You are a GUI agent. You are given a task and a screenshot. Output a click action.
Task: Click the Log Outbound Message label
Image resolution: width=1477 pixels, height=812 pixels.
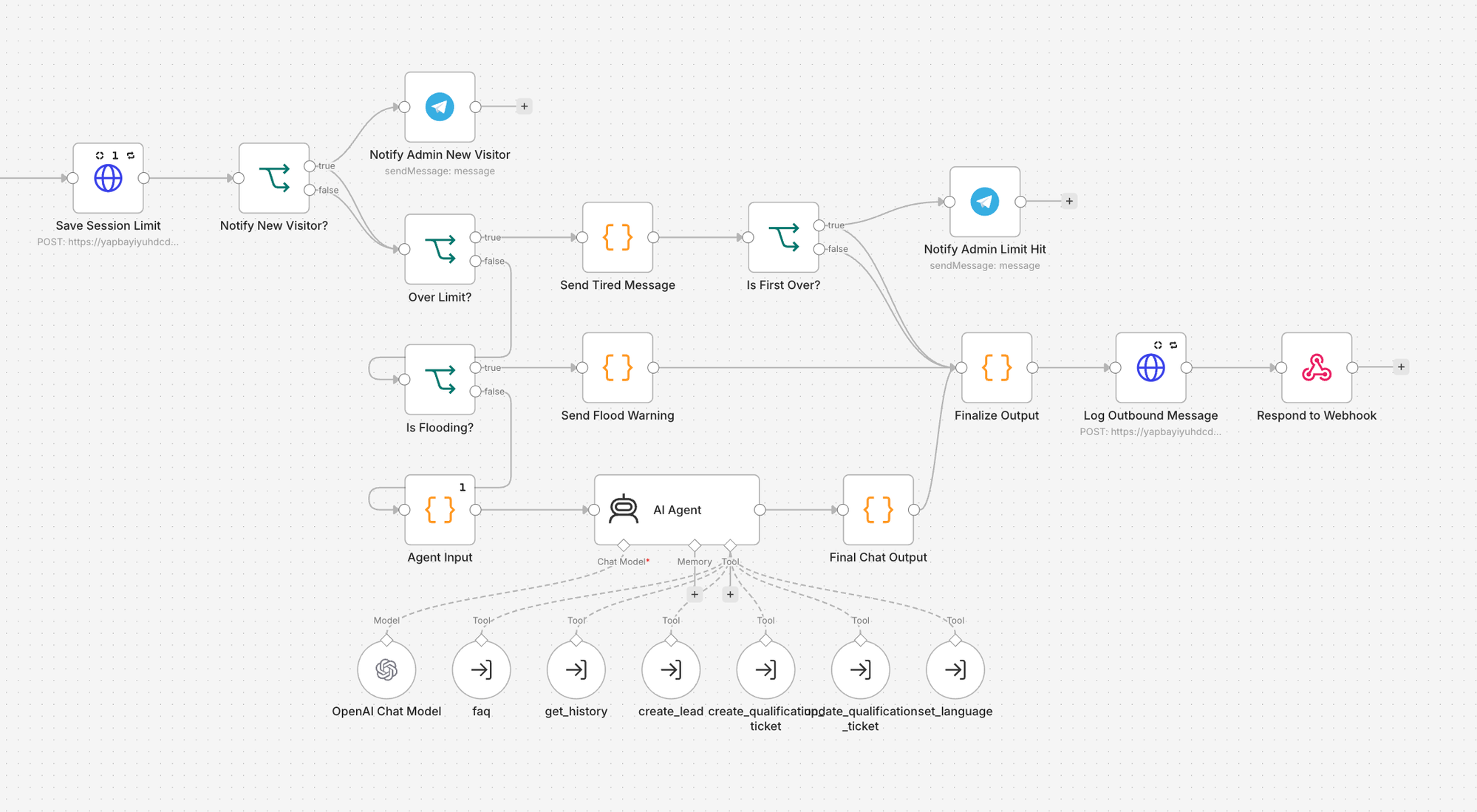[1150, 415]
